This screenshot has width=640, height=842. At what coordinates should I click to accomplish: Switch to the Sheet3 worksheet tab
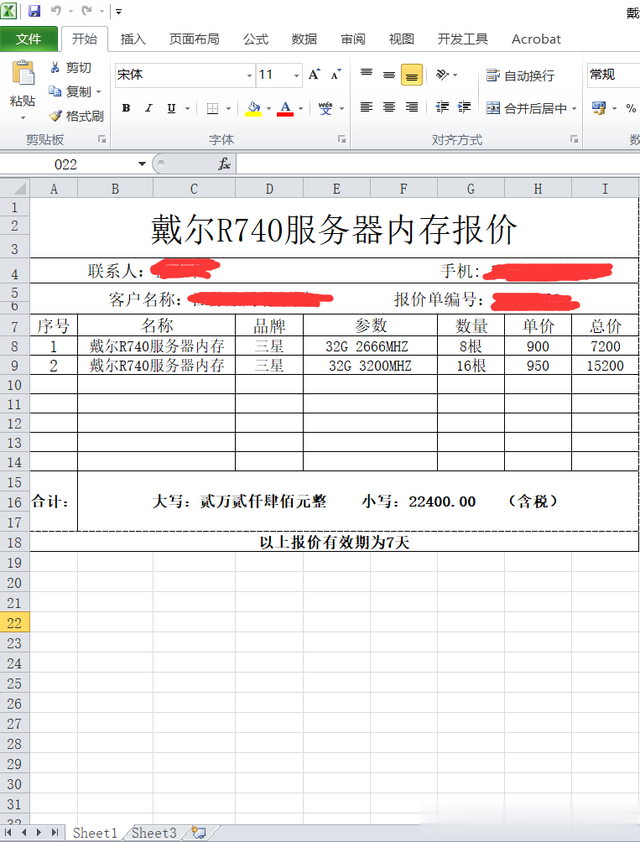pyautogui.click(x=154, y=833)
